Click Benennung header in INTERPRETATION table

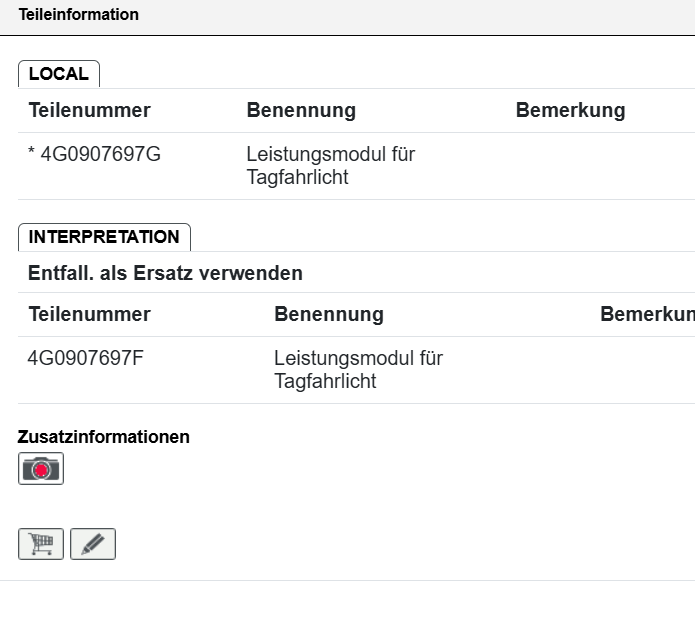(328, 315)
